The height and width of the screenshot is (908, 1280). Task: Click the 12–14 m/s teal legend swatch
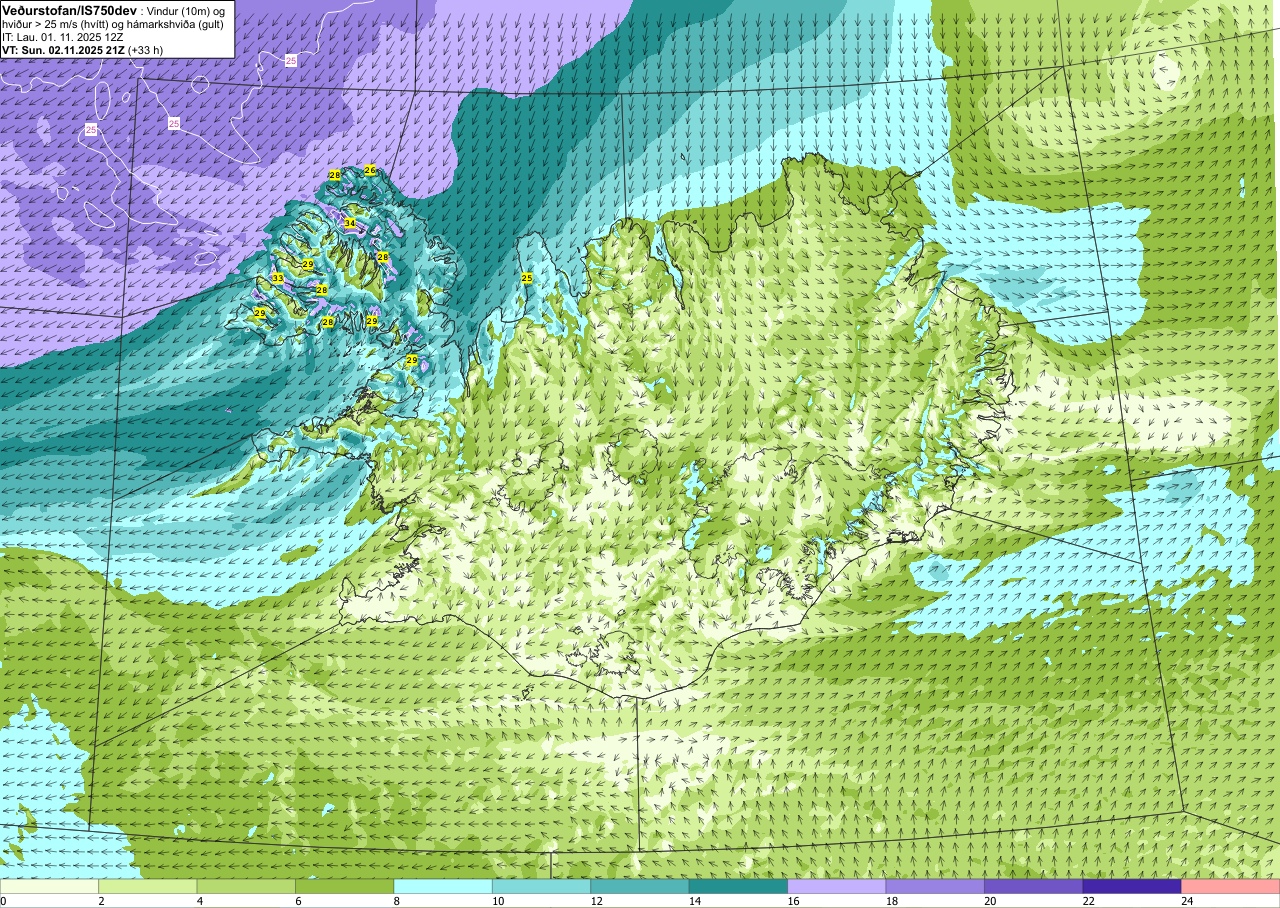640,886
